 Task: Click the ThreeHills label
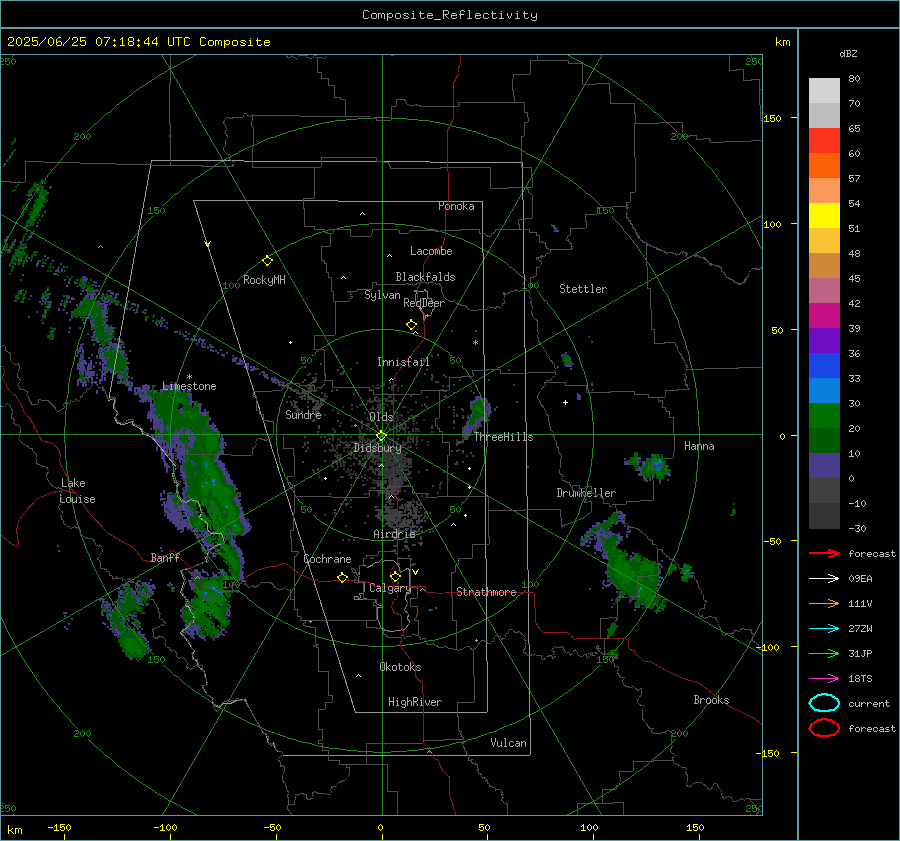tap(503, 437)
